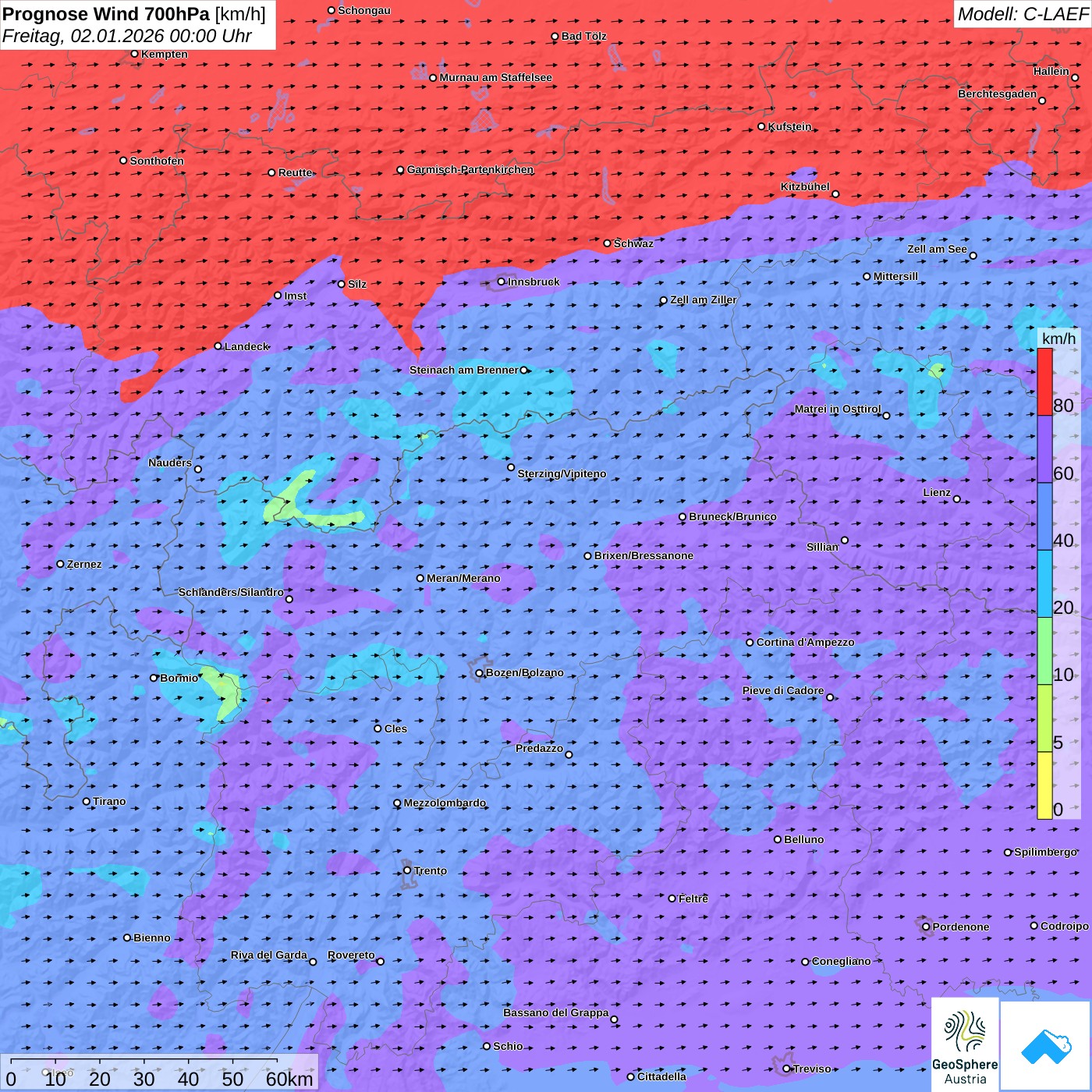1092x1092 pixels.
Task: Click the Murnau am Staffelsee label
Action: (x=495, y=77)
